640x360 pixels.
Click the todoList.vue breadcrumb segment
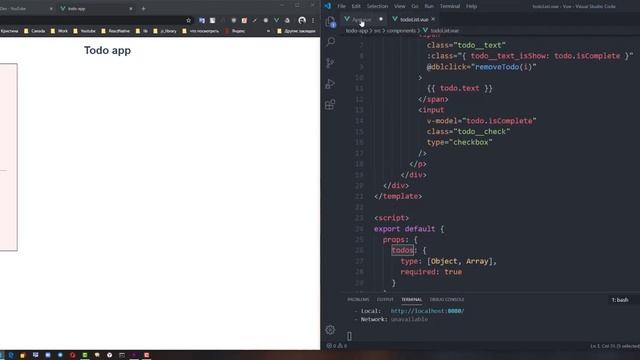pyautogui.click(x=441, y=31)
